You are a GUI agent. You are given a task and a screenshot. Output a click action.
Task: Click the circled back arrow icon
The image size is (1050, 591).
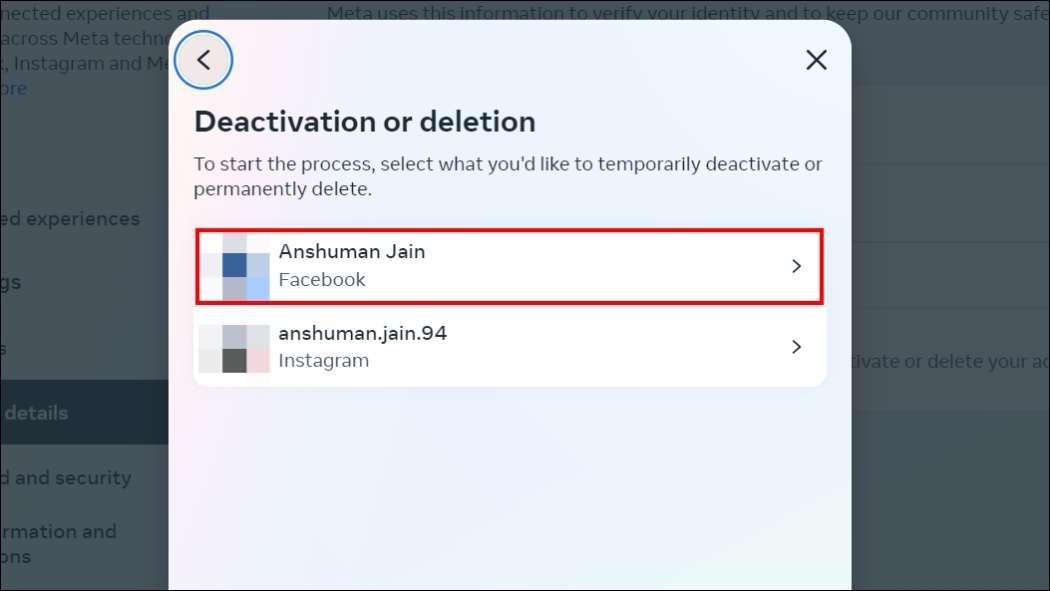(x=203, y=60)
